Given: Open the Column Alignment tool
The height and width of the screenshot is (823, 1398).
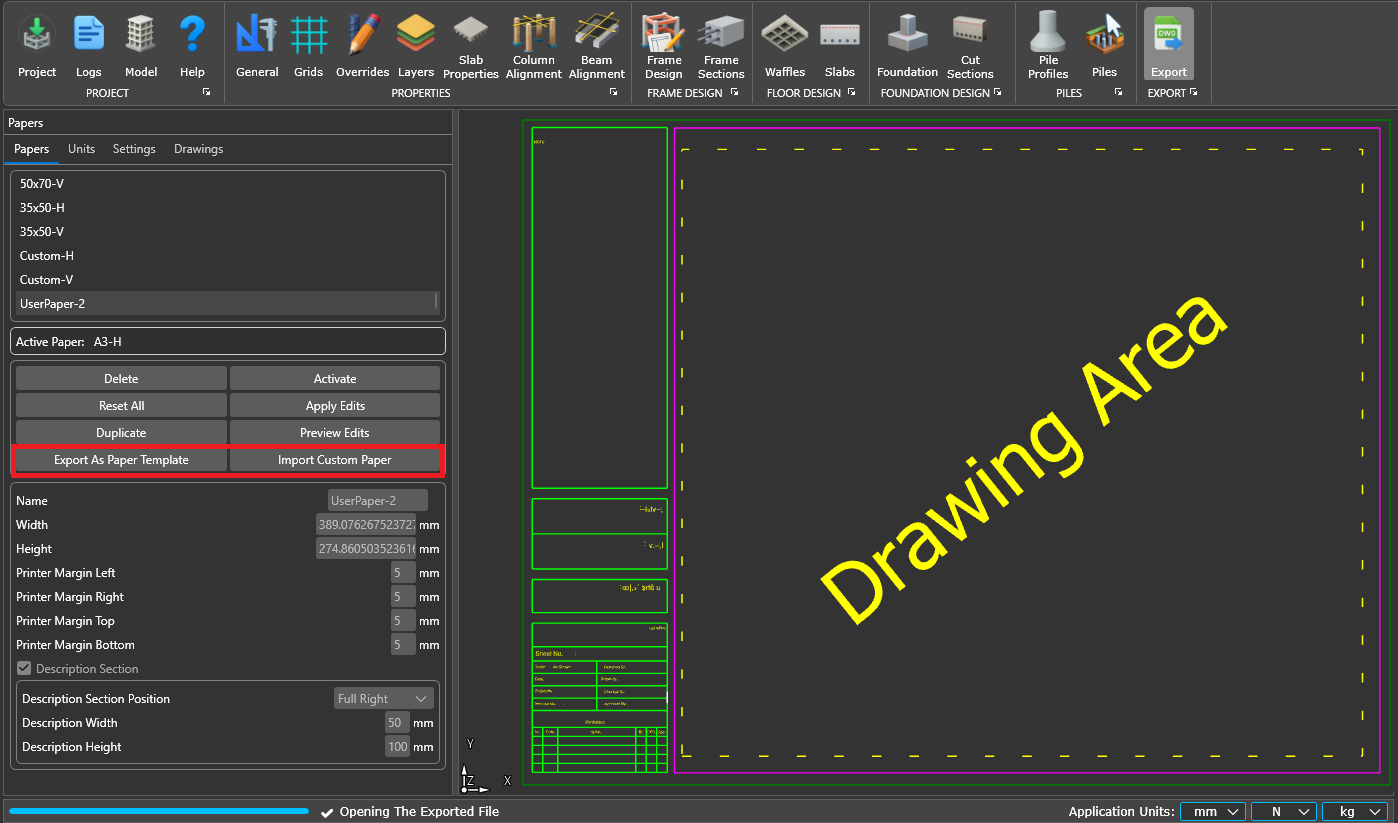Looking at the screenshot, I should (533, 47).
